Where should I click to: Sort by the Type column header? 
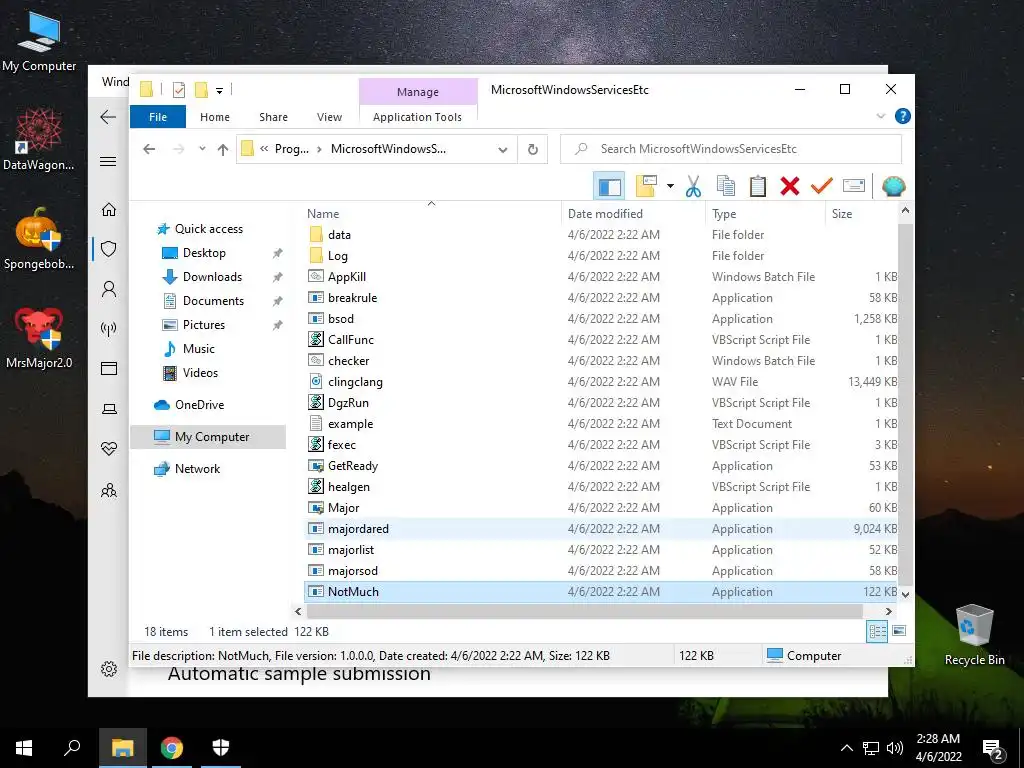click(724, 214)
